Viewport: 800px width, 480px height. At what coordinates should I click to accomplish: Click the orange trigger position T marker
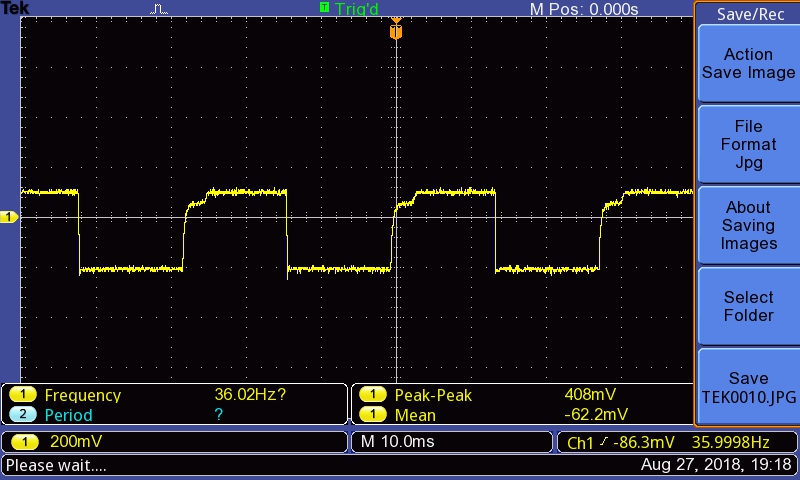pyautogui.click(x=396, y=31)
